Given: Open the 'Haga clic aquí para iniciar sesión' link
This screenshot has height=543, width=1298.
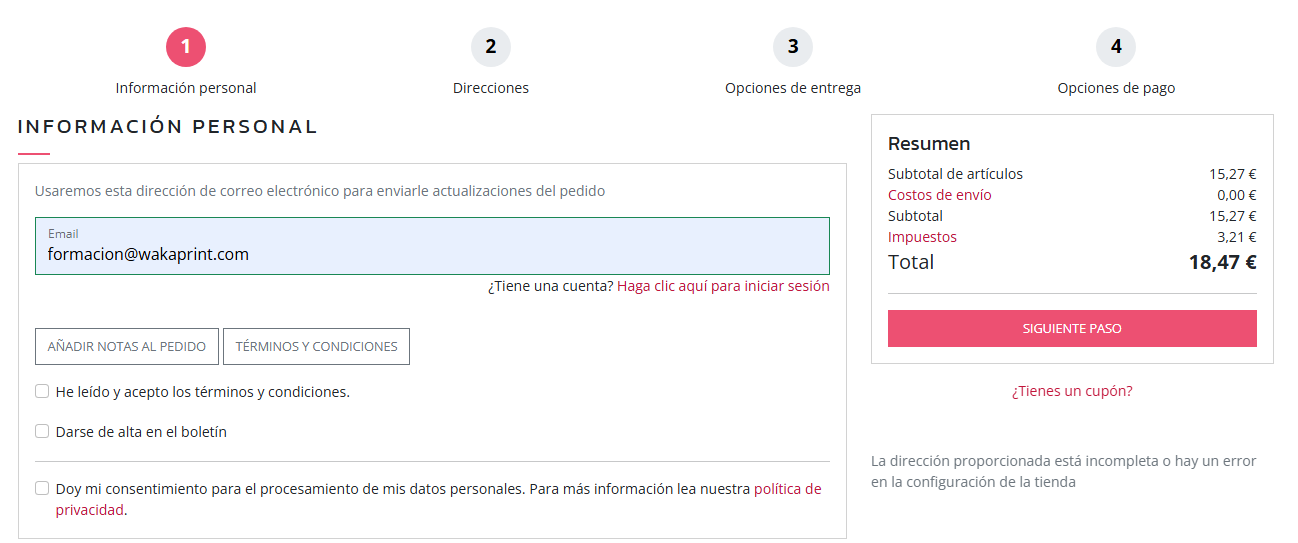Looking at the screenshot, I should 723,286.
